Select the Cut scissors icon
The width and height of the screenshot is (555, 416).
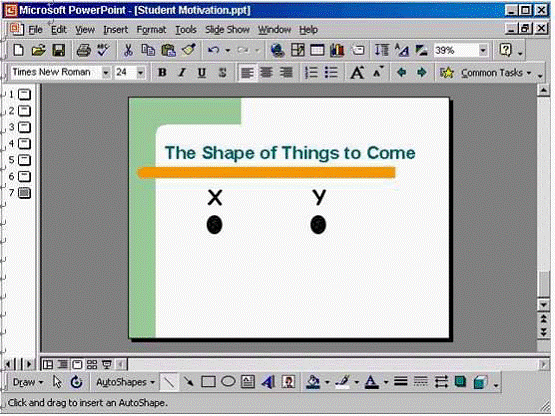[128, 50]
